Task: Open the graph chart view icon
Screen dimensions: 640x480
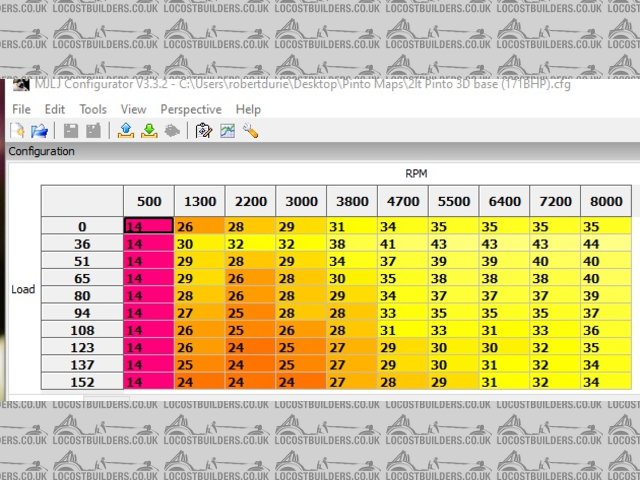Action: point(227,130)
